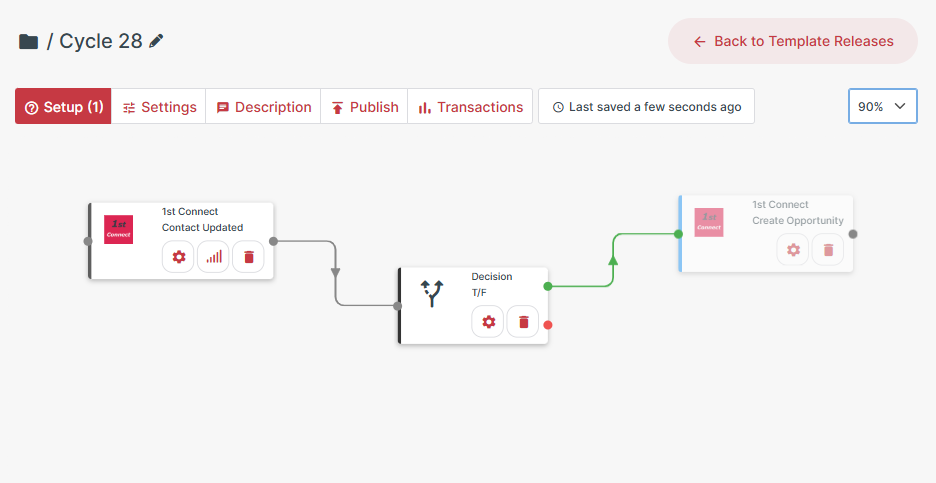Delete the Create Opportunity node
This screenshot has height=483, width=936.
point(828,250)
